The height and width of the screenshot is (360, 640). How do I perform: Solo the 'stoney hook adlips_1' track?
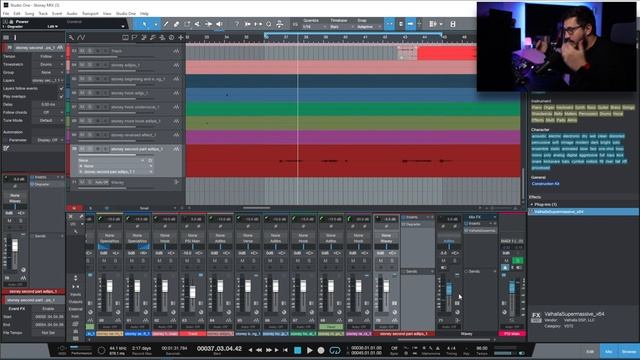[90, 93]
